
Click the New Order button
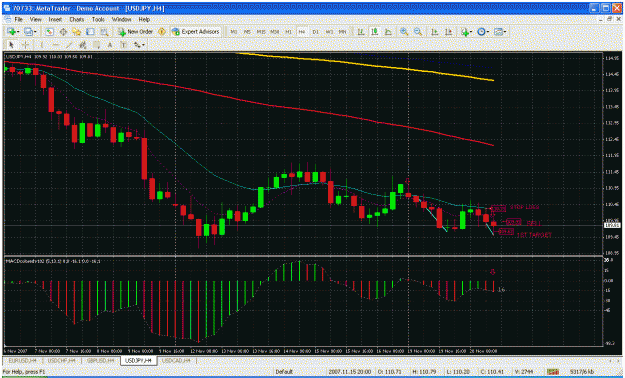tap(136, 32)
